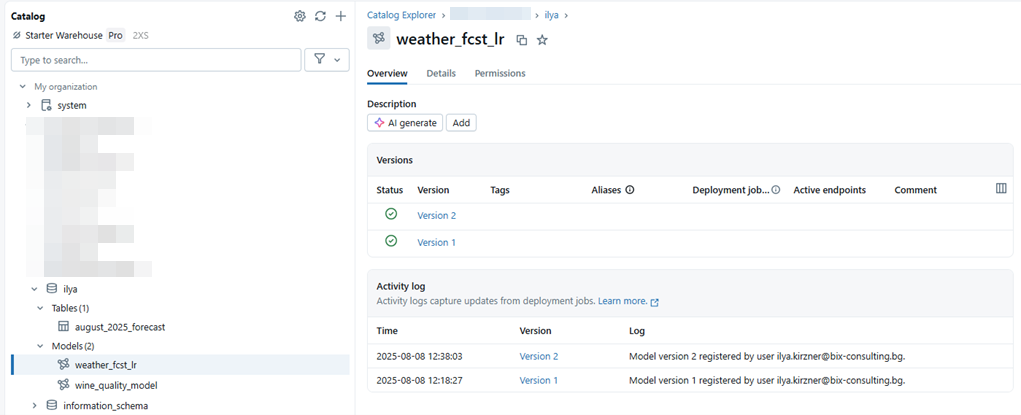Open Learn more link in Activity log
Image resolution: width=1021 pixels, height=415 pixels.
click(x=628, y=302)
